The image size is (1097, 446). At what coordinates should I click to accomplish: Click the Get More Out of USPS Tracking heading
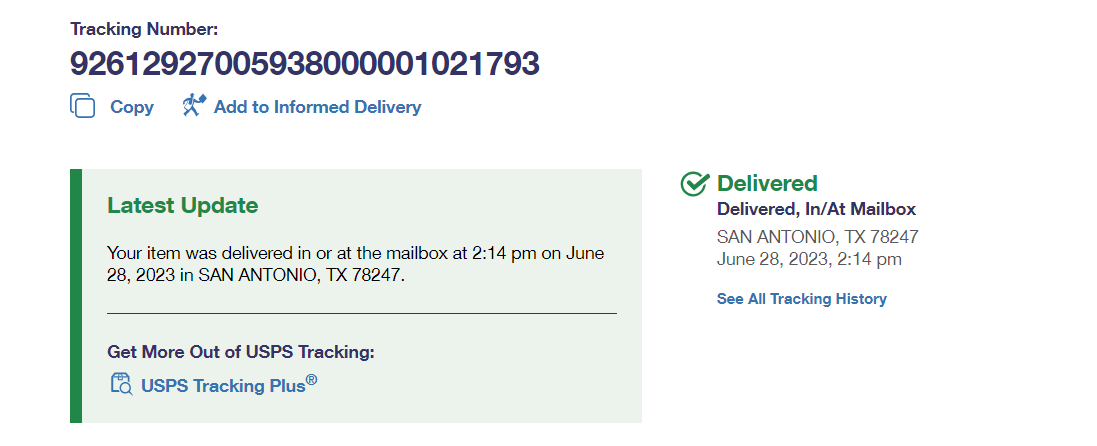click(240, 352)
